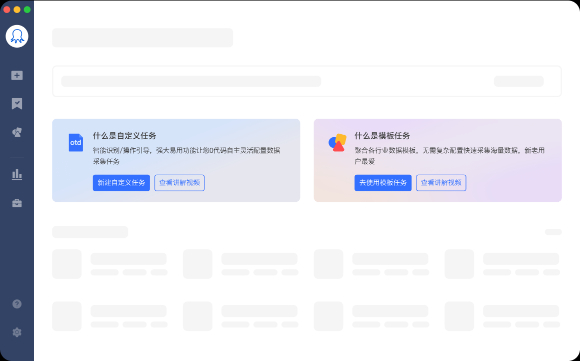
Task: Open the bookmark-check tasks icon in the sidebar
Action: [x=17, y=104]
